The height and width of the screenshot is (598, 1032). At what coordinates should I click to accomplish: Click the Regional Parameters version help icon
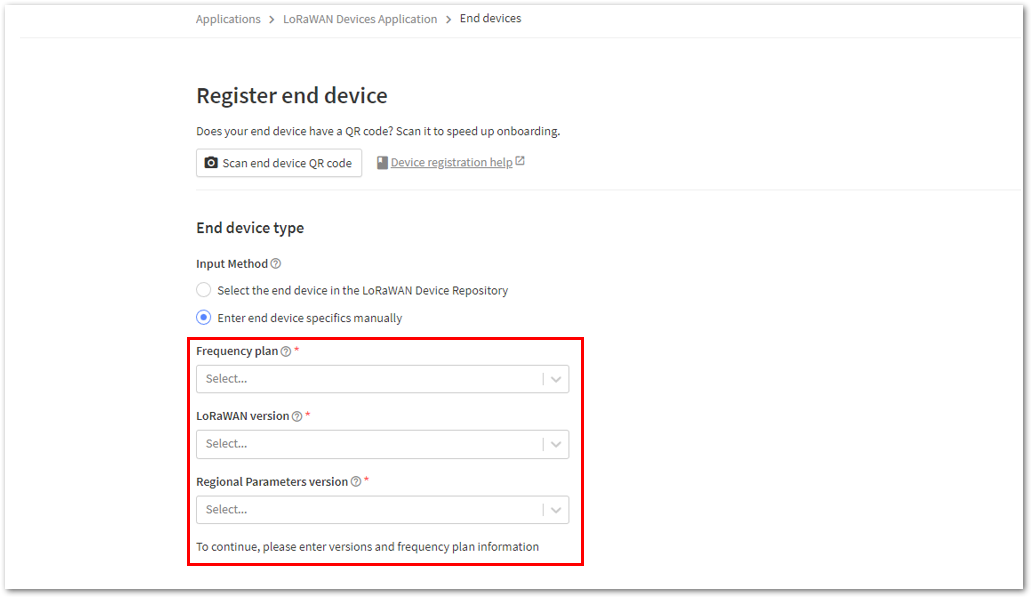coord(356,482)
